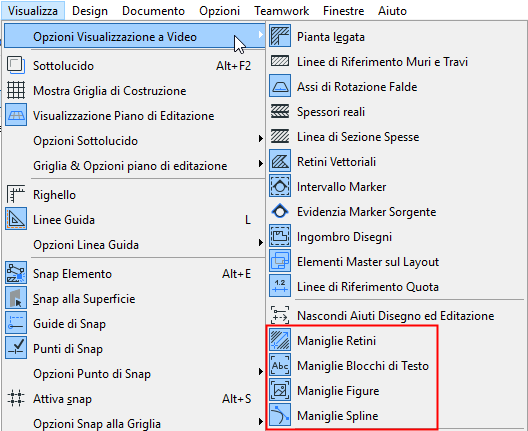The height and width of the screenshot is (431, 528).
Task: Open the Design menu
Action: tap(90, 10)
